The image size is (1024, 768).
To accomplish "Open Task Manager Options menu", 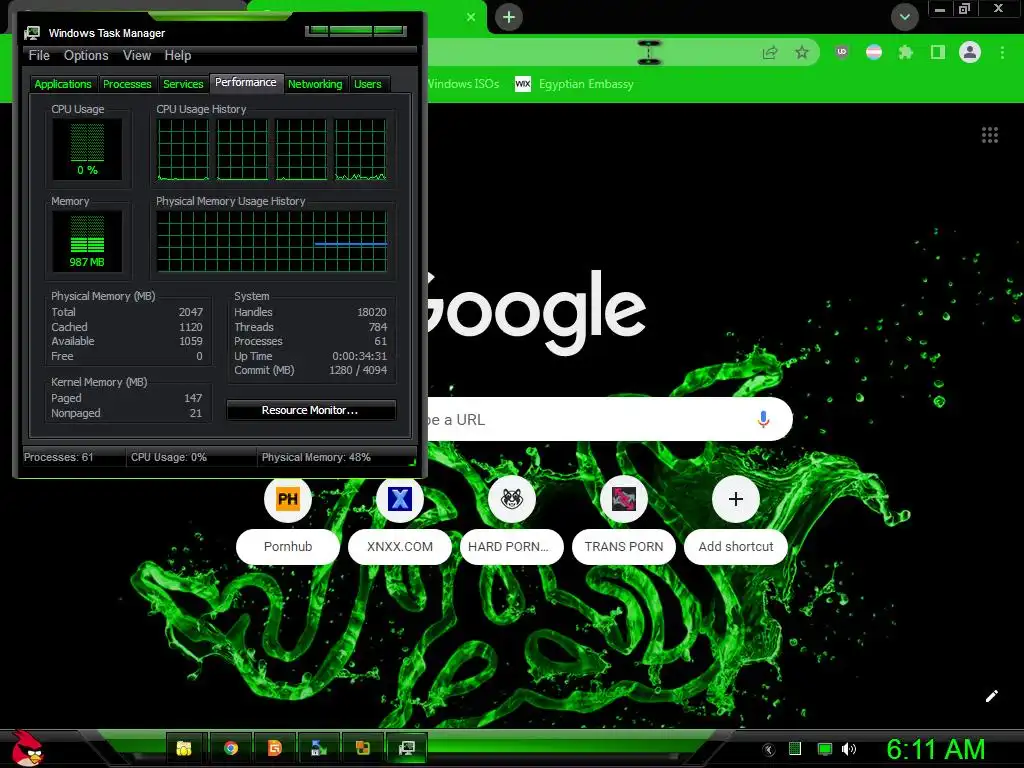I will point(86,56).
